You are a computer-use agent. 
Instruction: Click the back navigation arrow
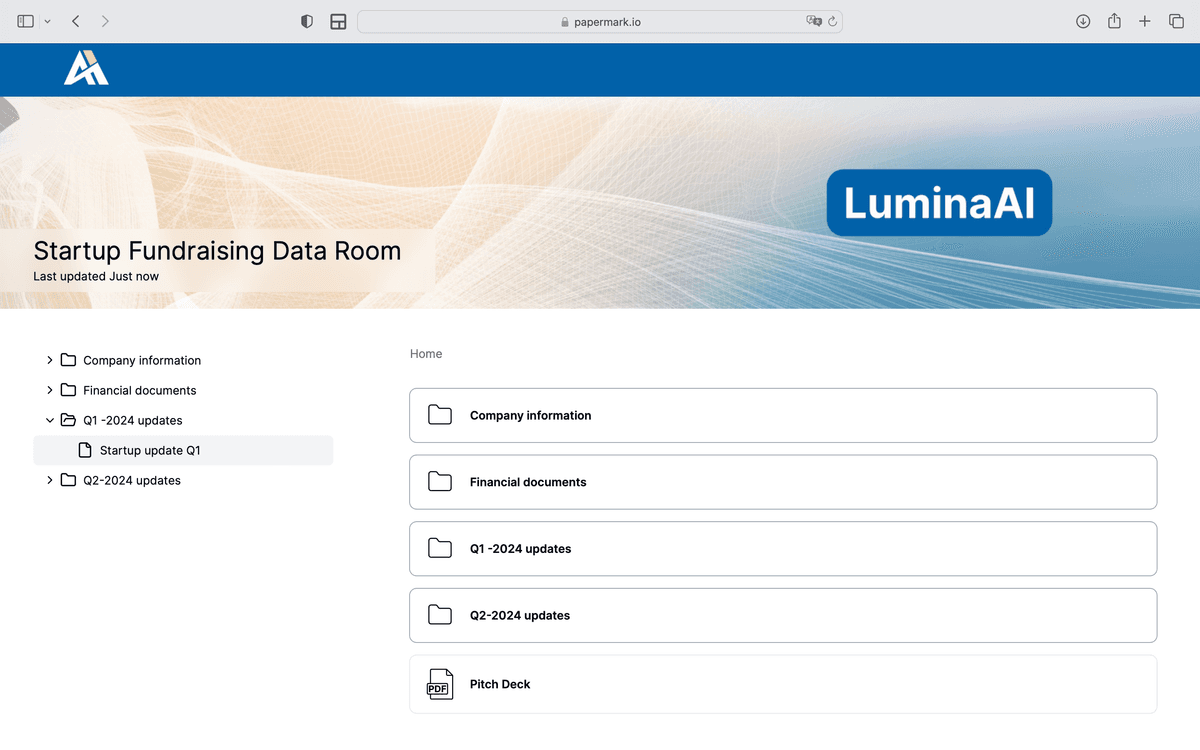75,20
